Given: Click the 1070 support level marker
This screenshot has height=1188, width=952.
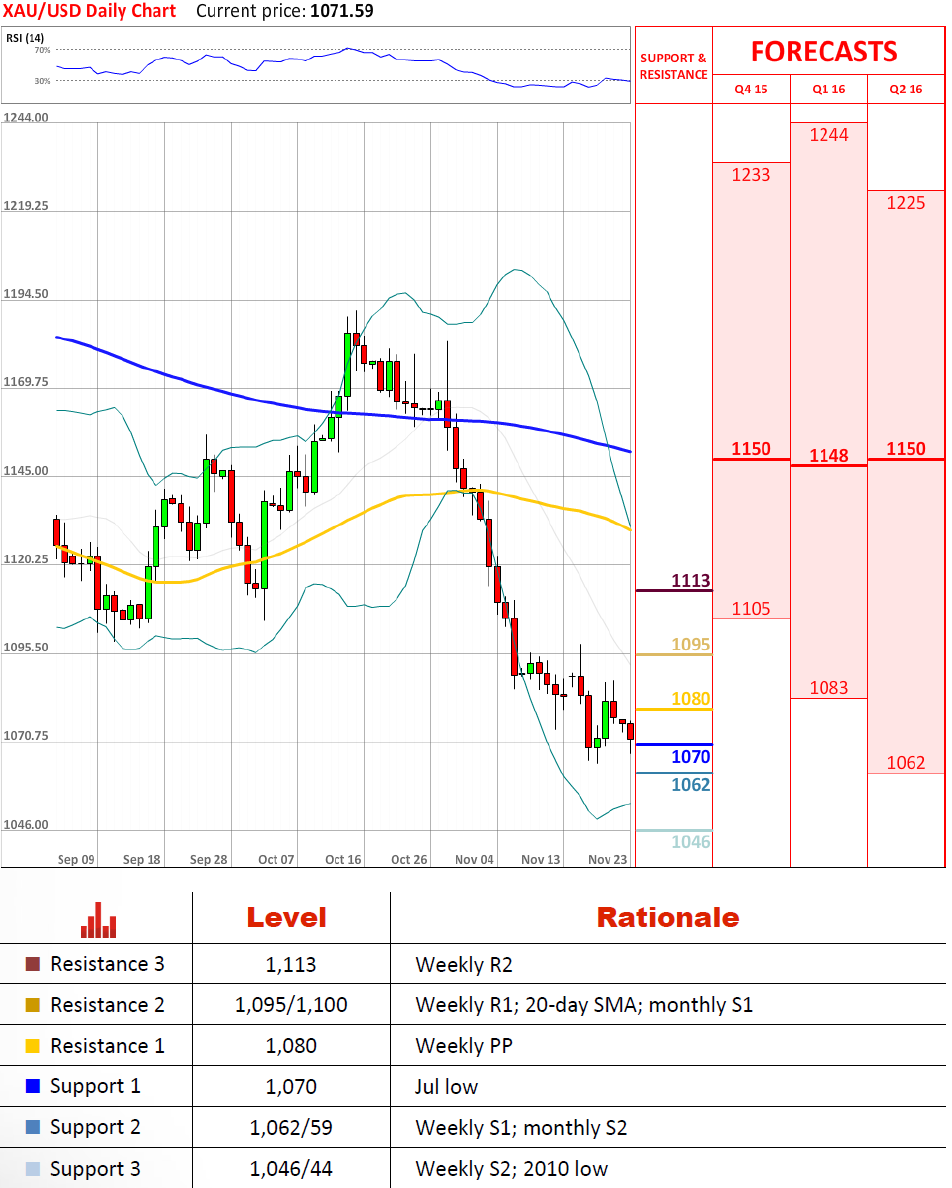Looking at the screenshot, I should pyautogui.click(x=691, y=756).
